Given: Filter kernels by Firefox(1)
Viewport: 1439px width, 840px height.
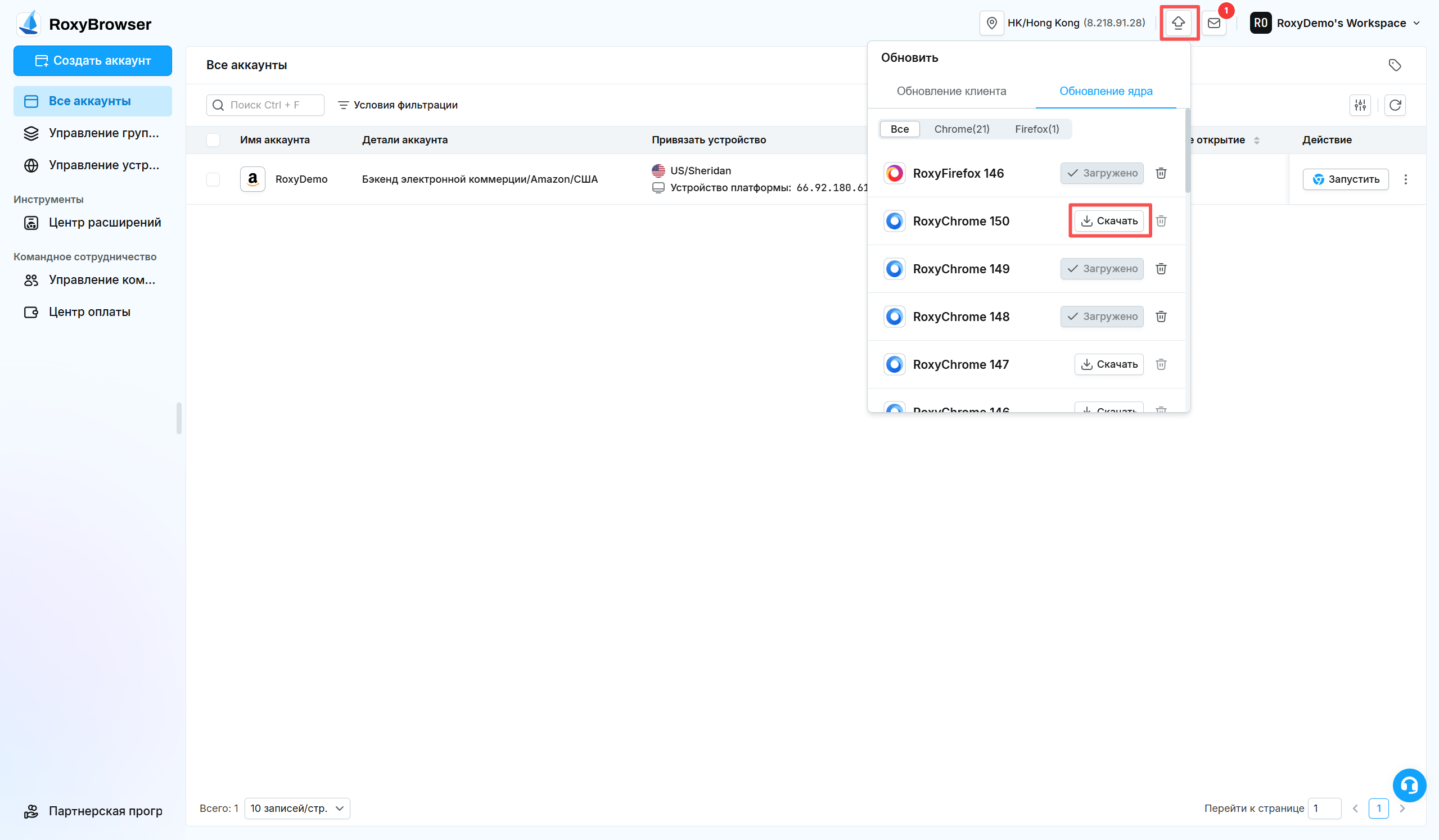Looking at the screenshot, I should tap(1036, 129).
